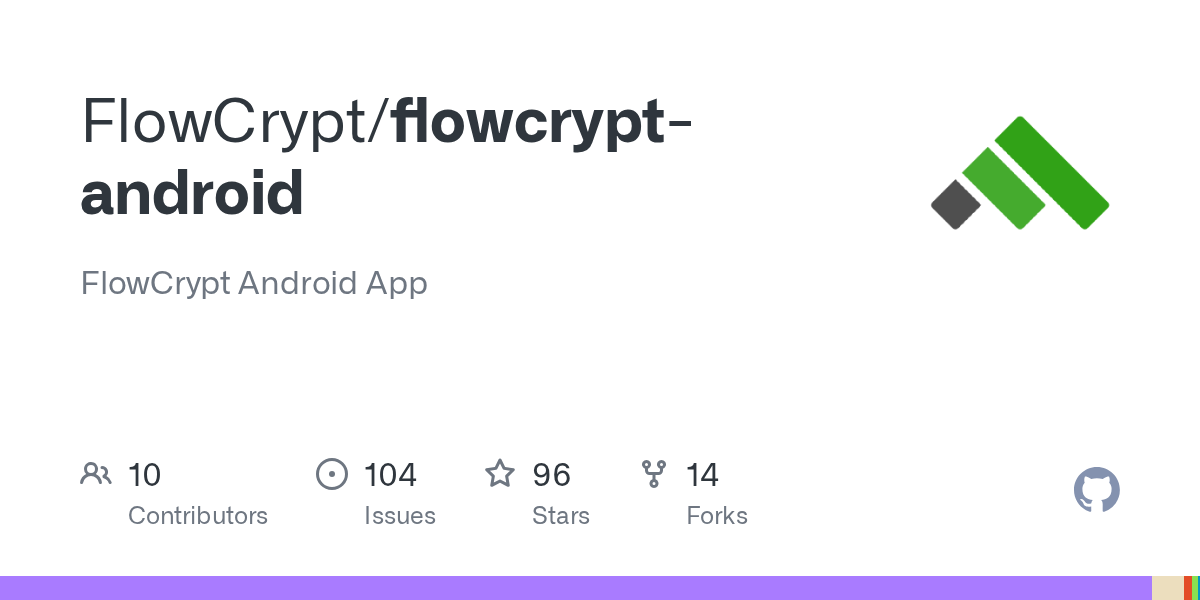Click the contributor count 10
This screenshot has width=1200, height=600.
[145, 474]
